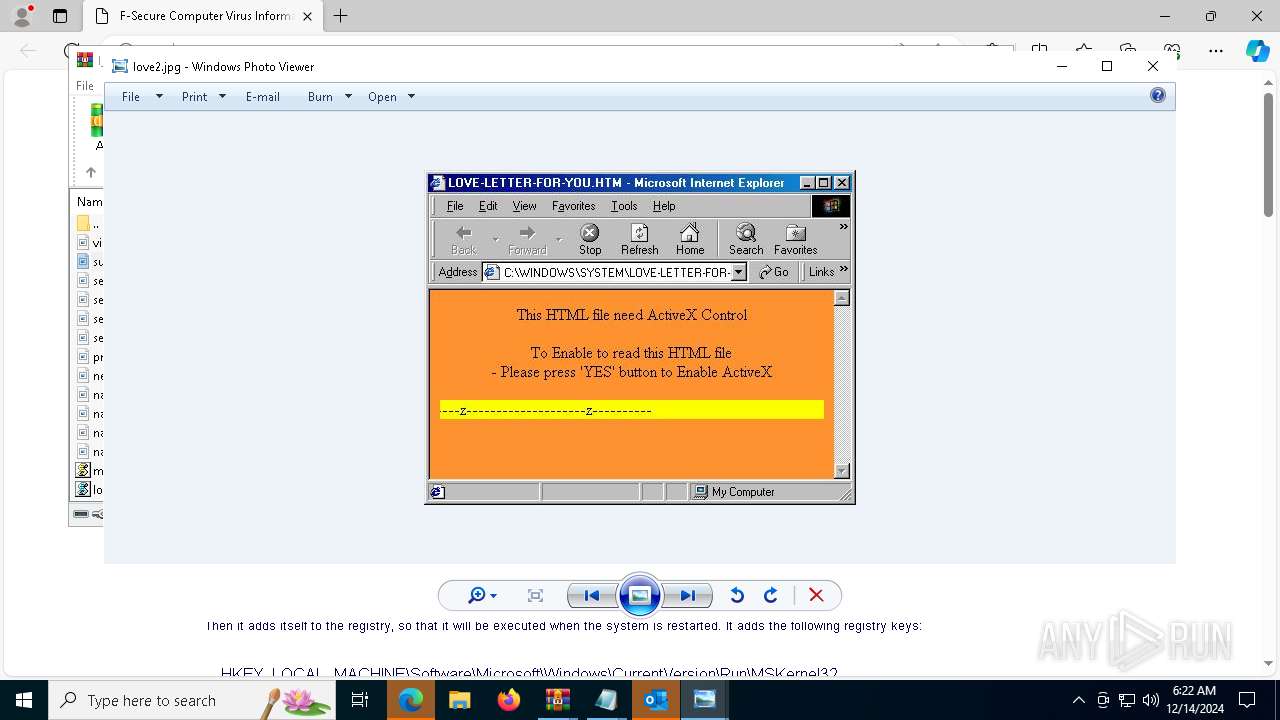Click the Edge back arrow
The height and width of the screenshot is (720, 1280).
[28, 50]
